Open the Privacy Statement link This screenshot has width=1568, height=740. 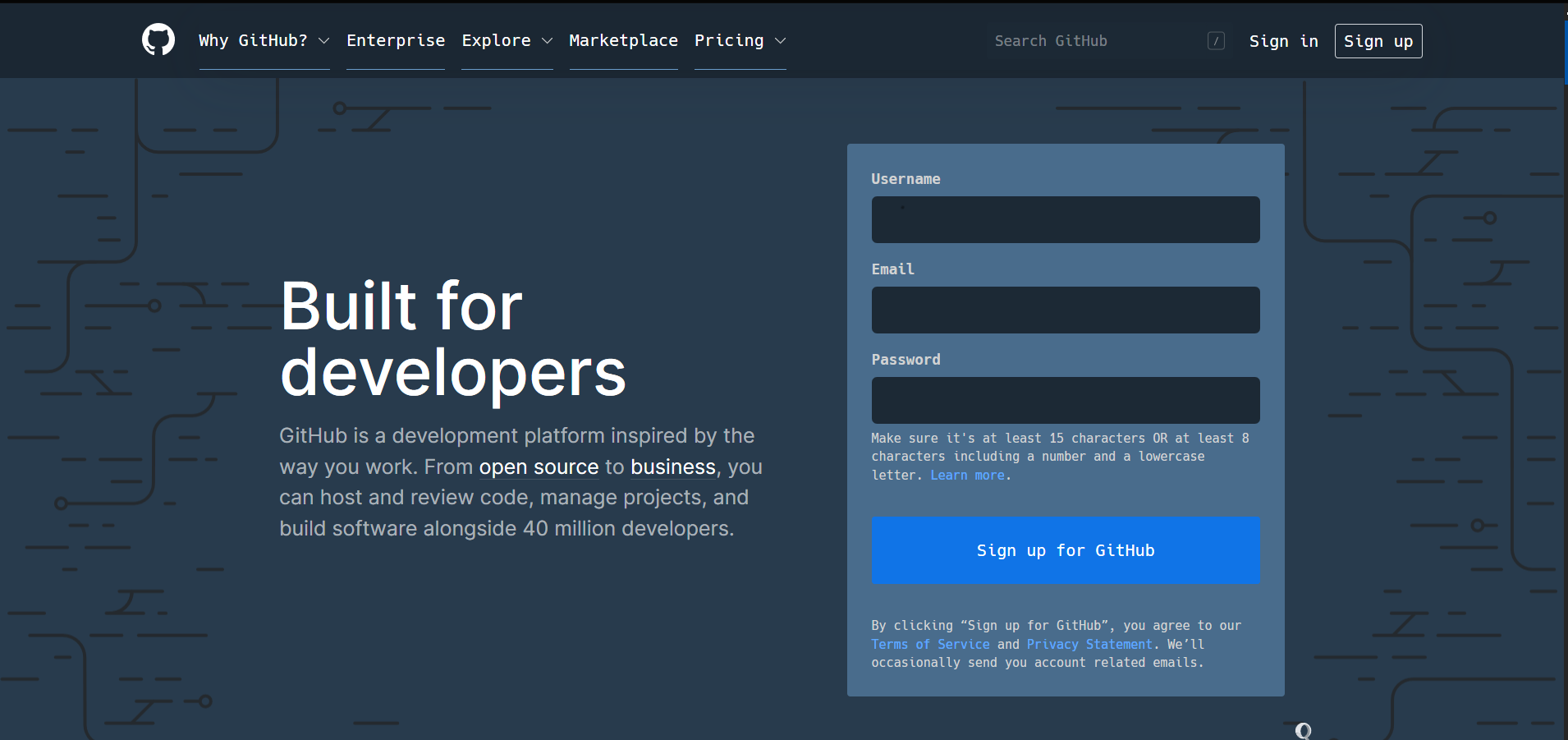click(1089, 645)
